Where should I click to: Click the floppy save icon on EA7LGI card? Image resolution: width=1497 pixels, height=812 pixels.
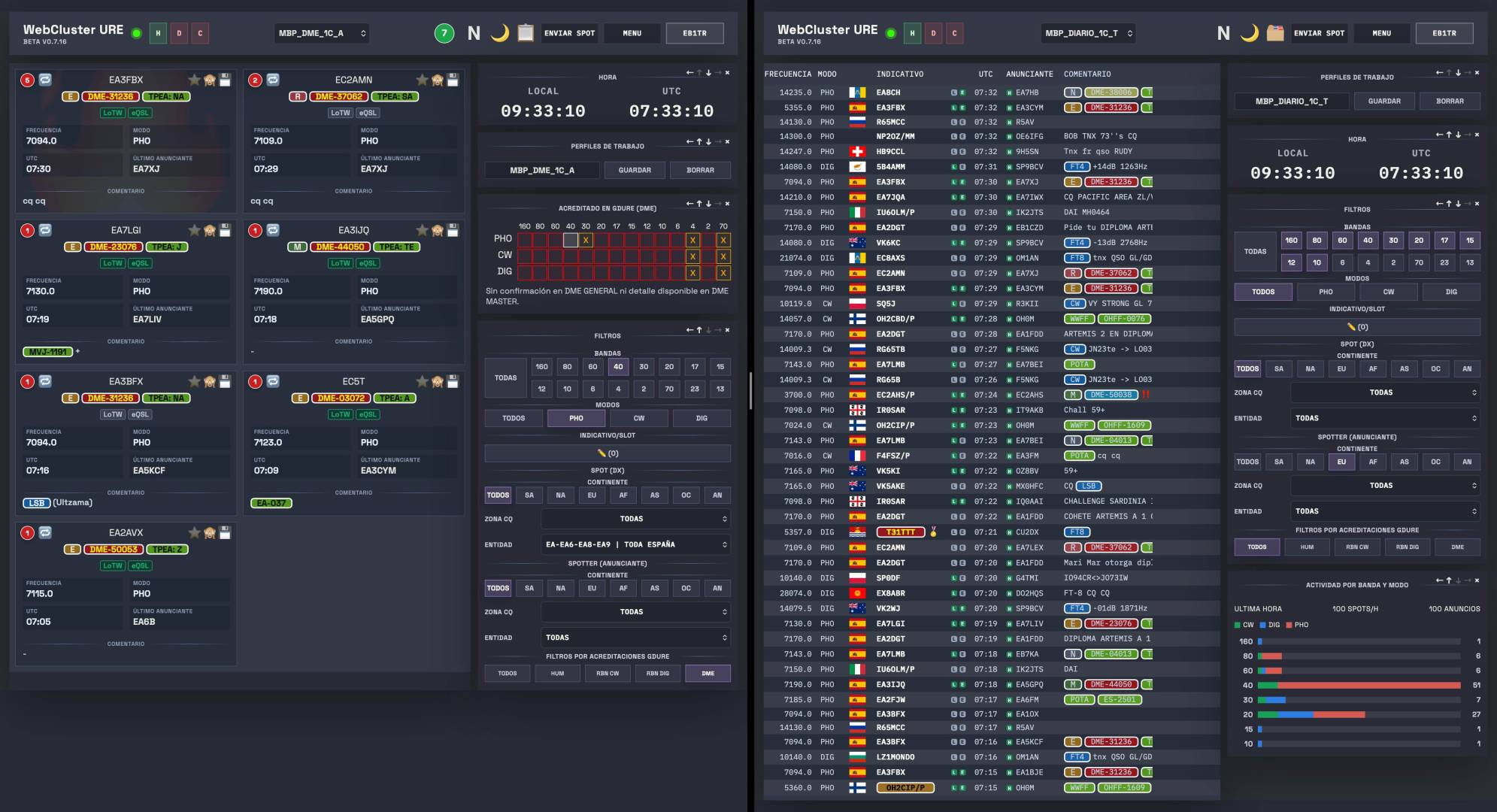coord(225,230)
